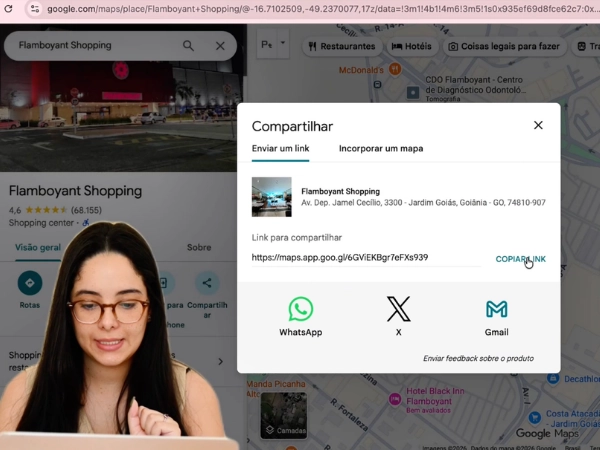
Task: Open the Sobre tab
Action: click(x=199, y=248)
